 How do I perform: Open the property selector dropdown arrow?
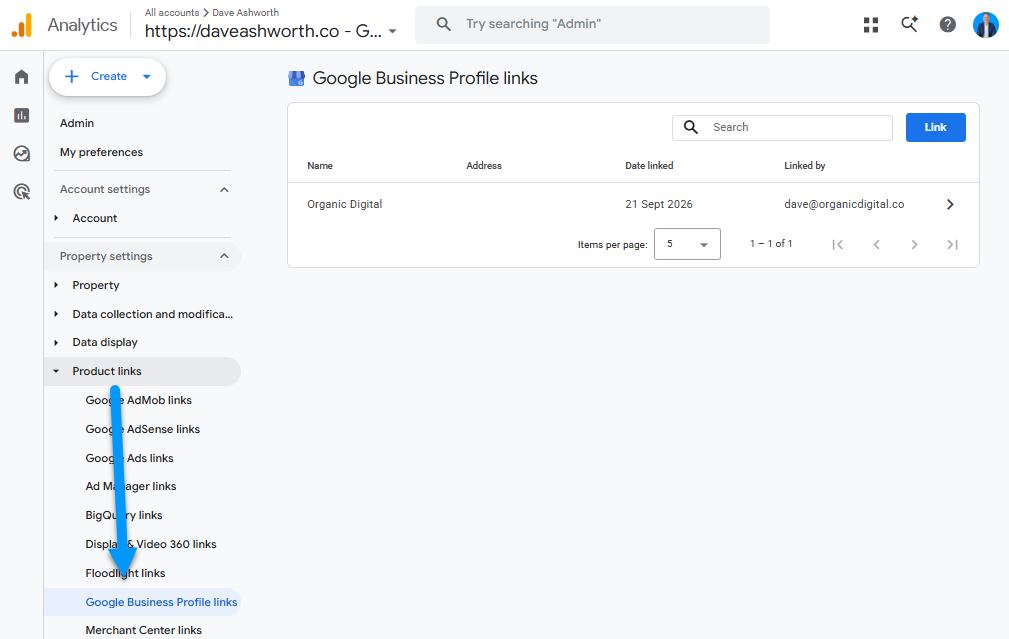click(x=393, y=31)
